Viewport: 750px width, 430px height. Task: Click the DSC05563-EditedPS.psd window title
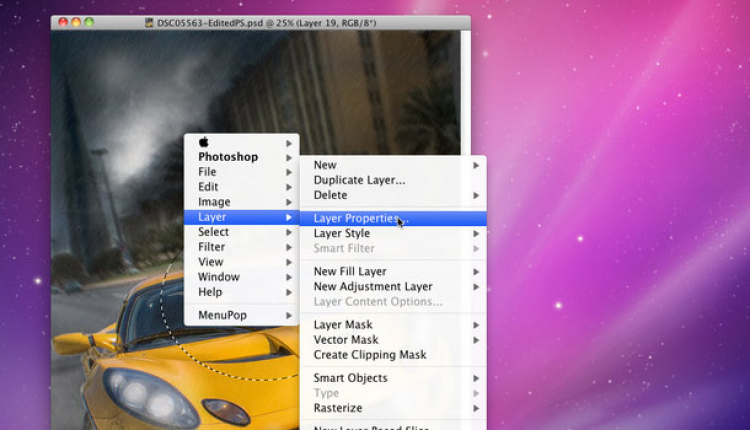pos(266,22)
